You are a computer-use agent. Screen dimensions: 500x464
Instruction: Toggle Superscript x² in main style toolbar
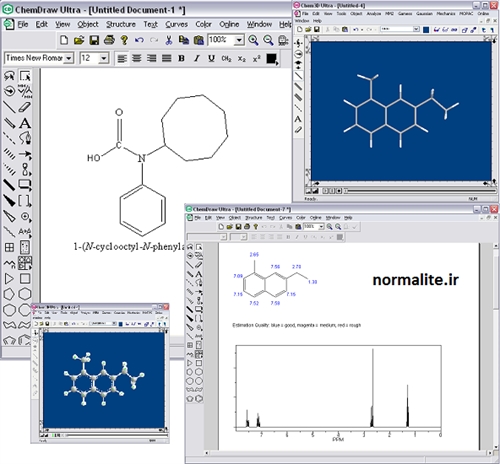click(x=256, y=58)
